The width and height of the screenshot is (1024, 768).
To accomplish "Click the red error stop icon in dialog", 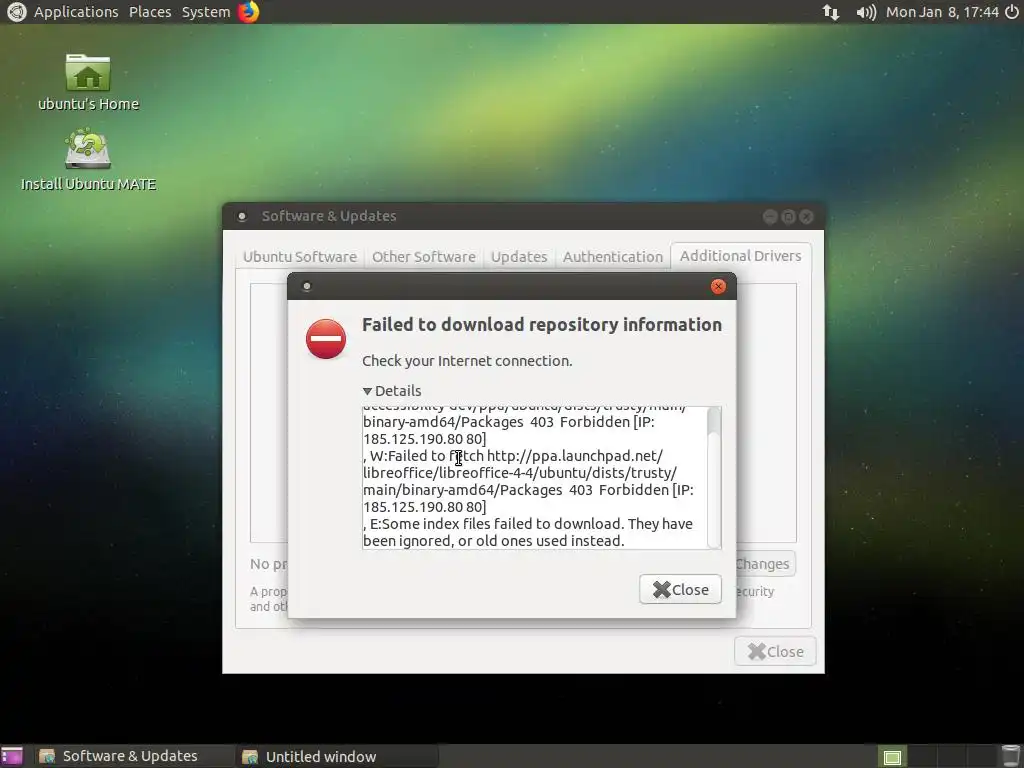I will [326, 339].
